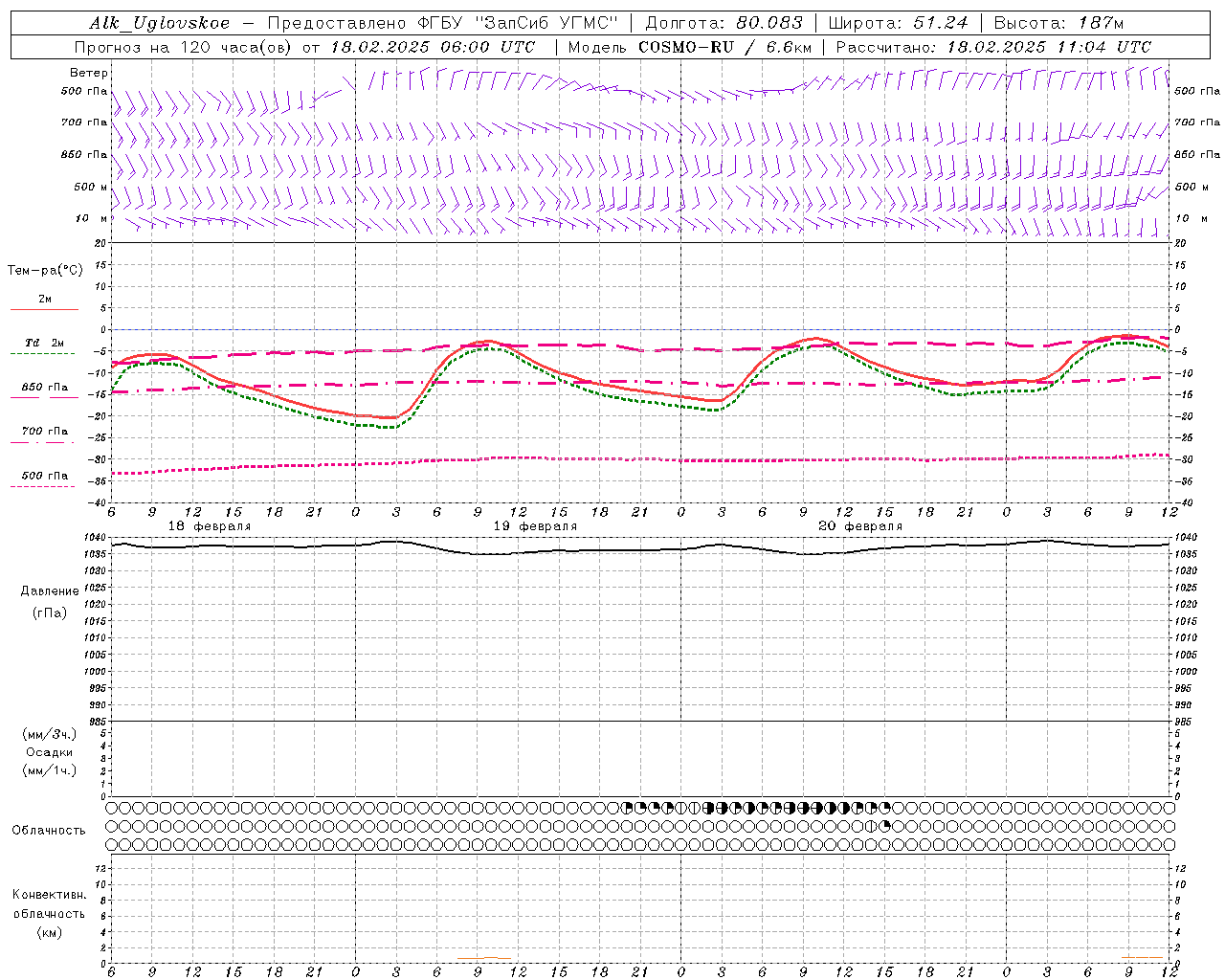Click the 500 м wind level label on left axis

[x=91, y=188]
